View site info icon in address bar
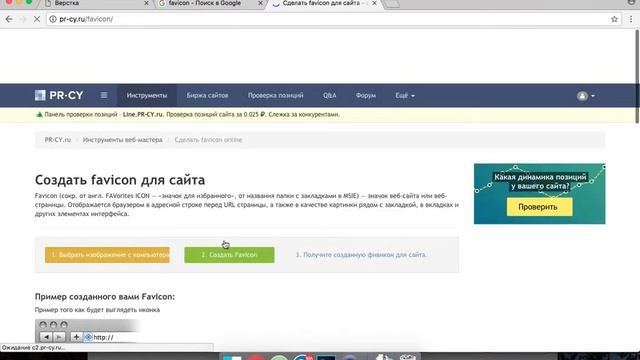Screen dimensions: 640x360 pos(53,19)
